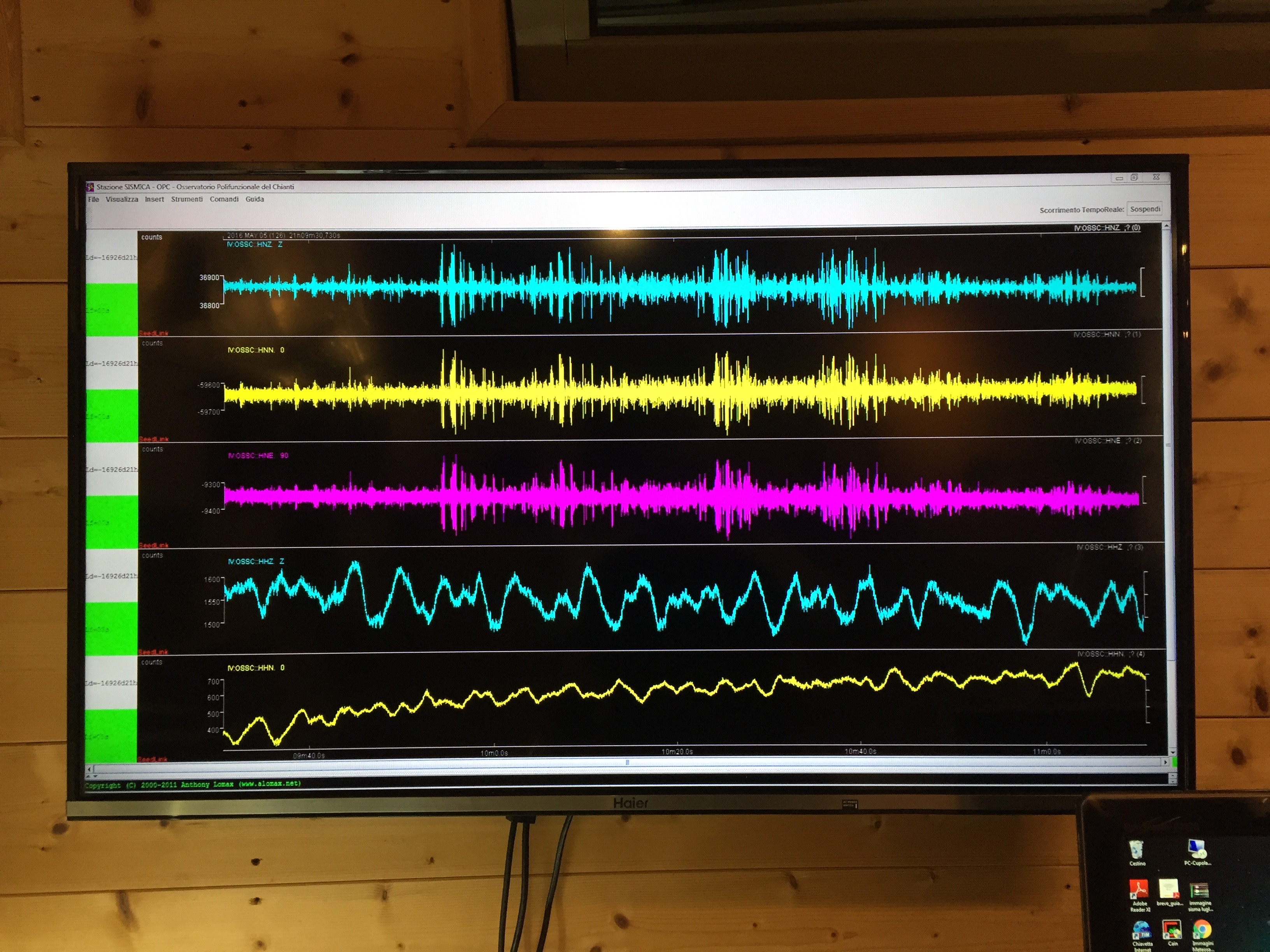Click the IV:OSSC::HNE 90 channel label
This screenshot has width=1270, height=952.
258,456
